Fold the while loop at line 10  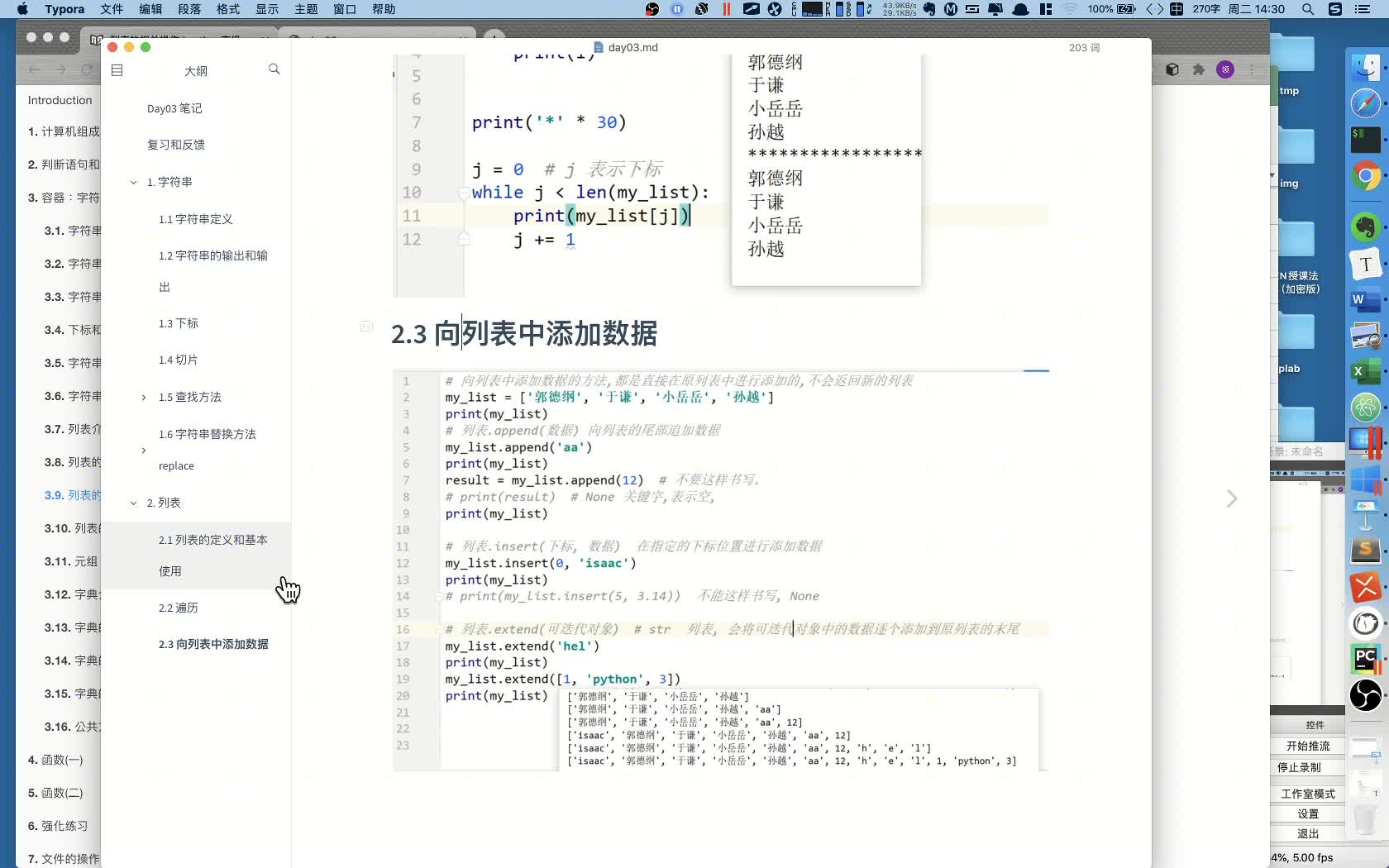click(x=464, y=193)
